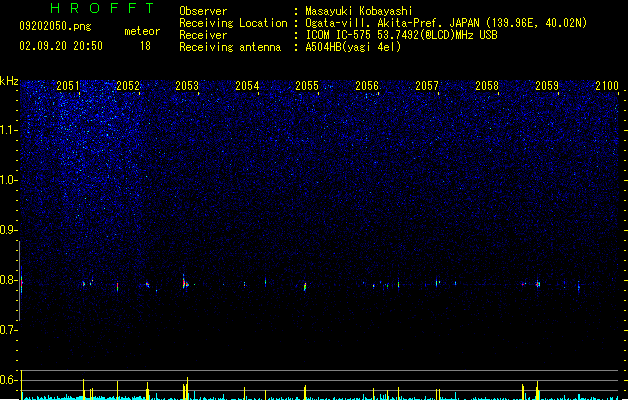
Task: Click the 'Receiving antenna' field label
Action: [230, 47]
